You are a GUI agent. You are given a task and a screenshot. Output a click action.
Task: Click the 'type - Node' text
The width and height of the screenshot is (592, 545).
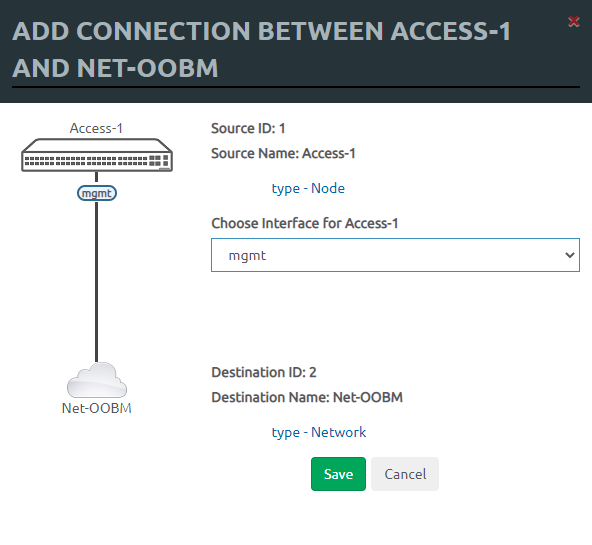(x=308, y=188)
